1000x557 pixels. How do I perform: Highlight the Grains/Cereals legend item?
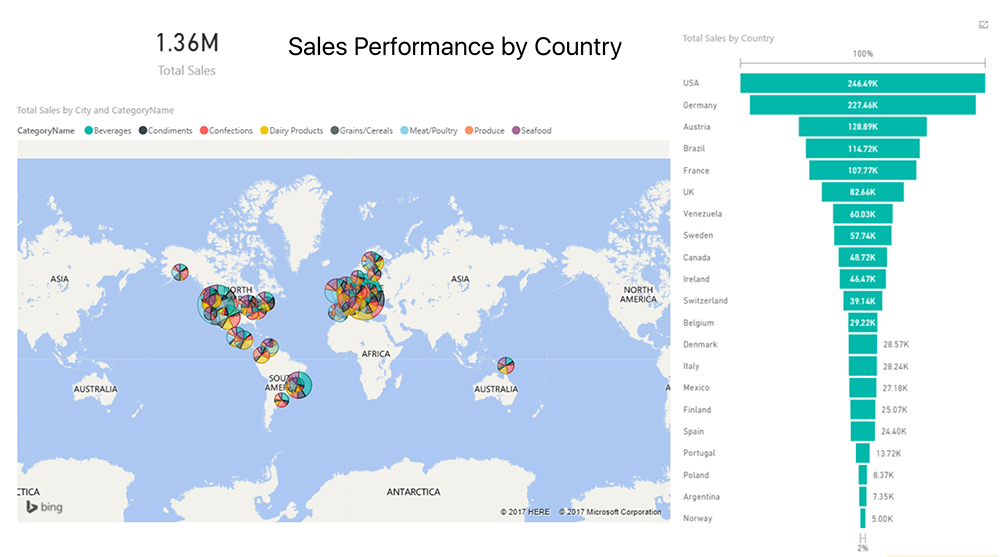[x=362, y=131]
